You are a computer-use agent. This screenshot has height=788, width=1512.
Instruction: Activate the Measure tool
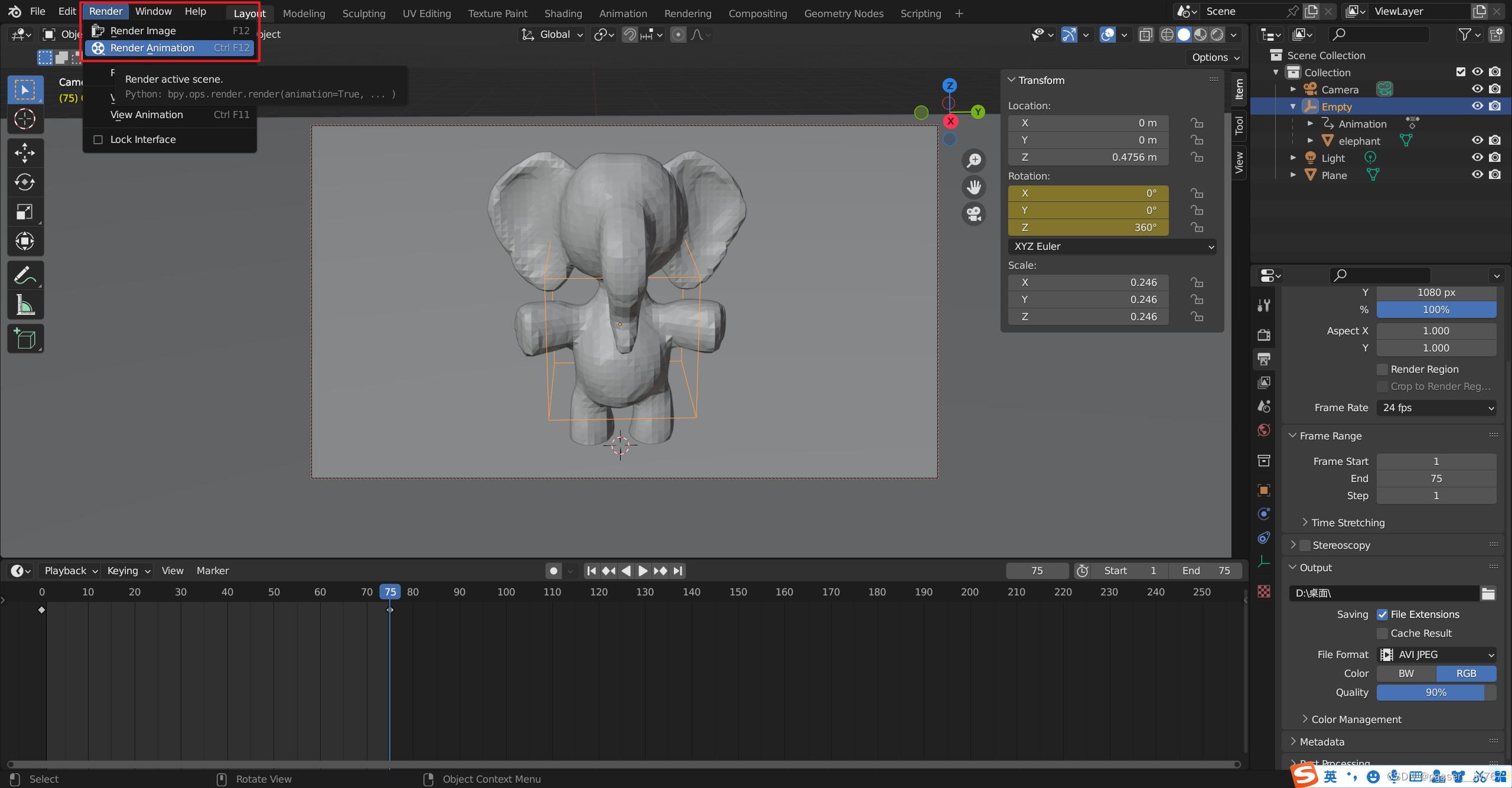(x=24, y=305)
